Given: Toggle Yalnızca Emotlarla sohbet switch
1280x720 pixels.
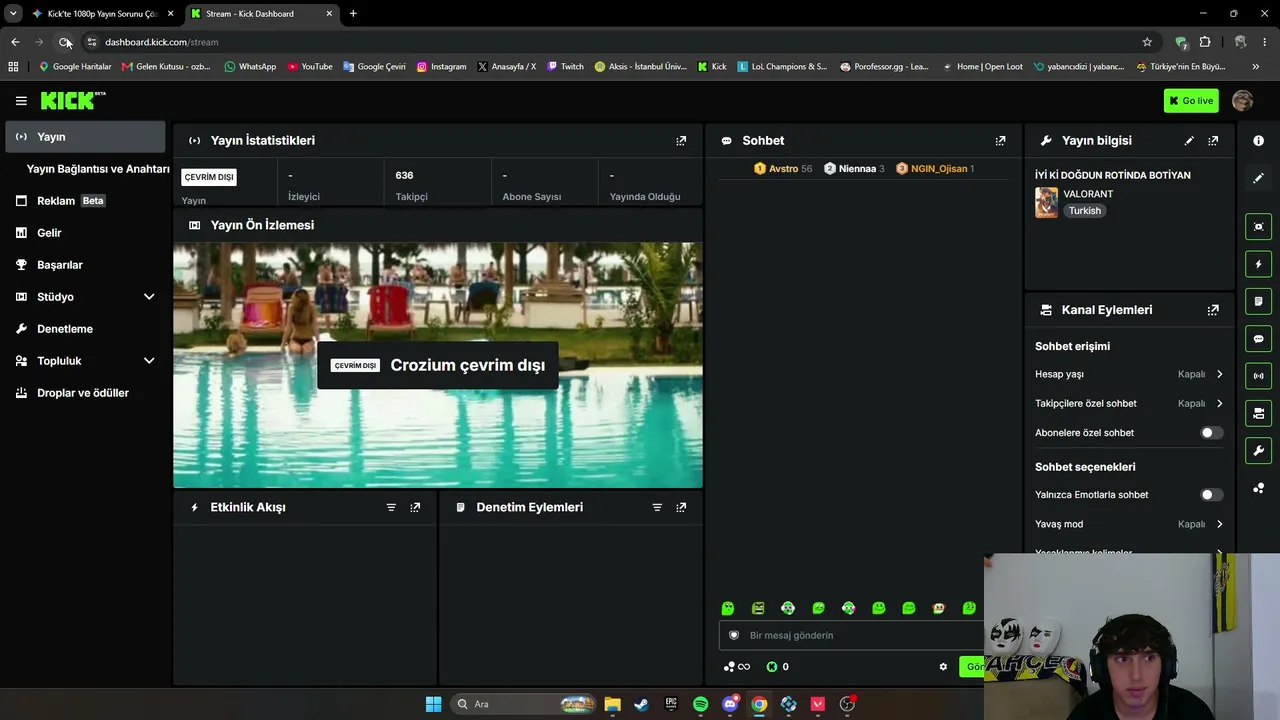Looking at the screenshot, I should point(1211,495).
